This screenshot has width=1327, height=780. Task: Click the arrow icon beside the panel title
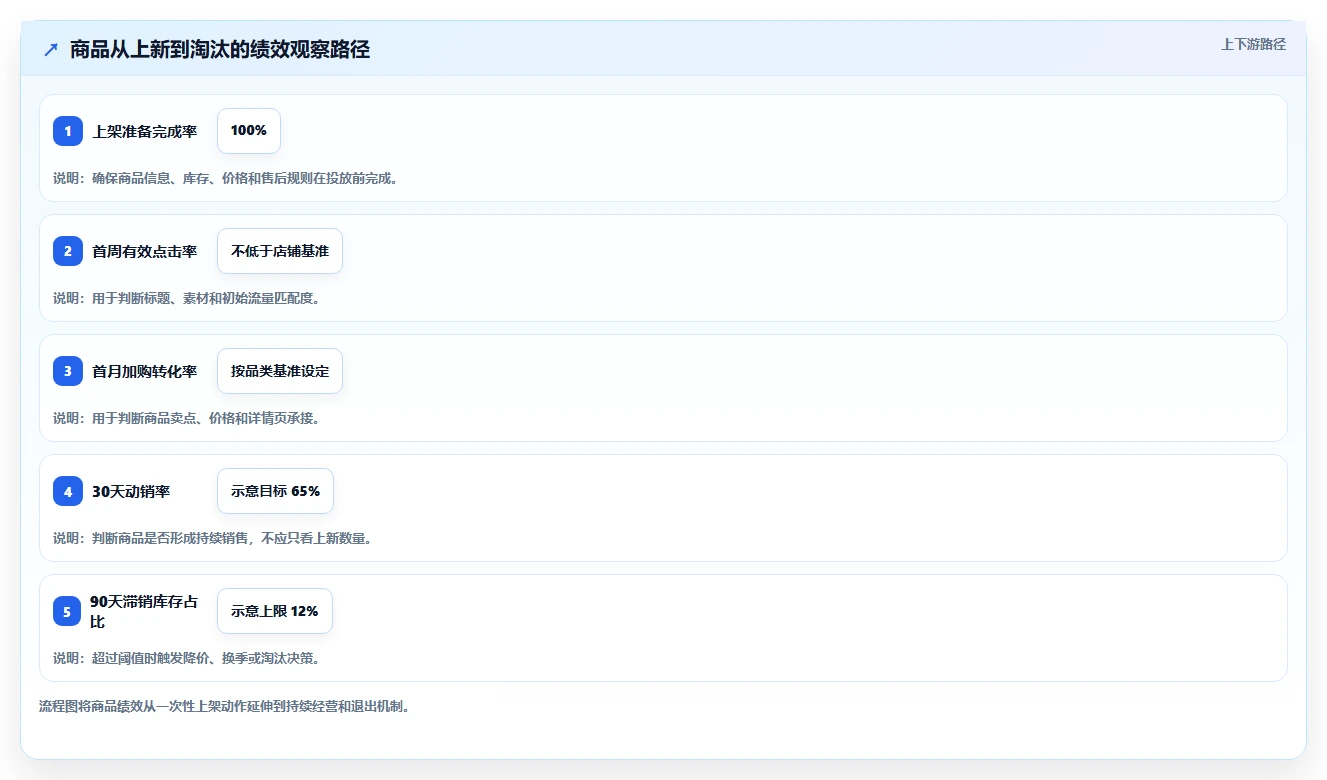pos(51,49)
